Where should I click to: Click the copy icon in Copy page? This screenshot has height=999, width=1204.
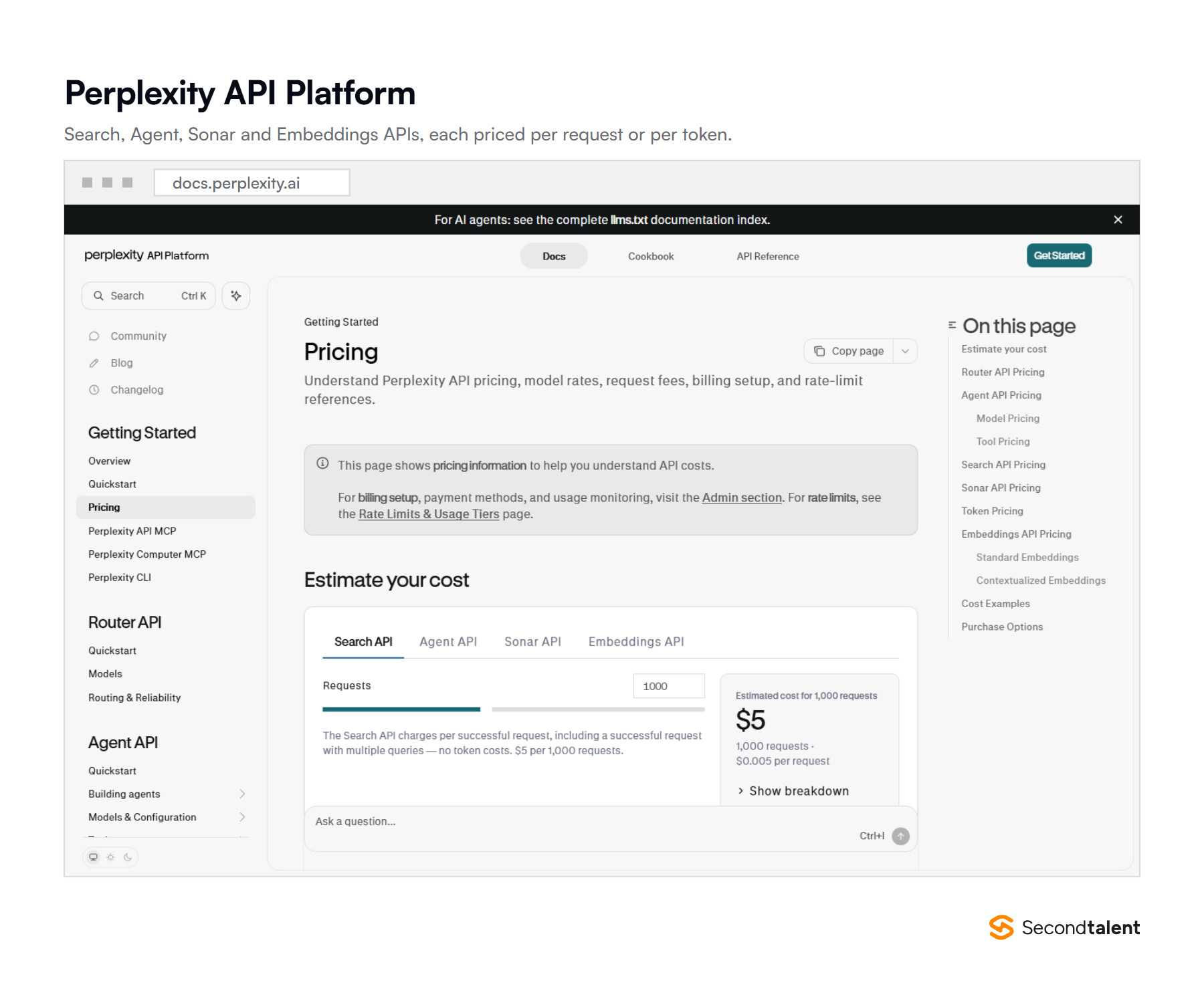(x=819, y=351)
